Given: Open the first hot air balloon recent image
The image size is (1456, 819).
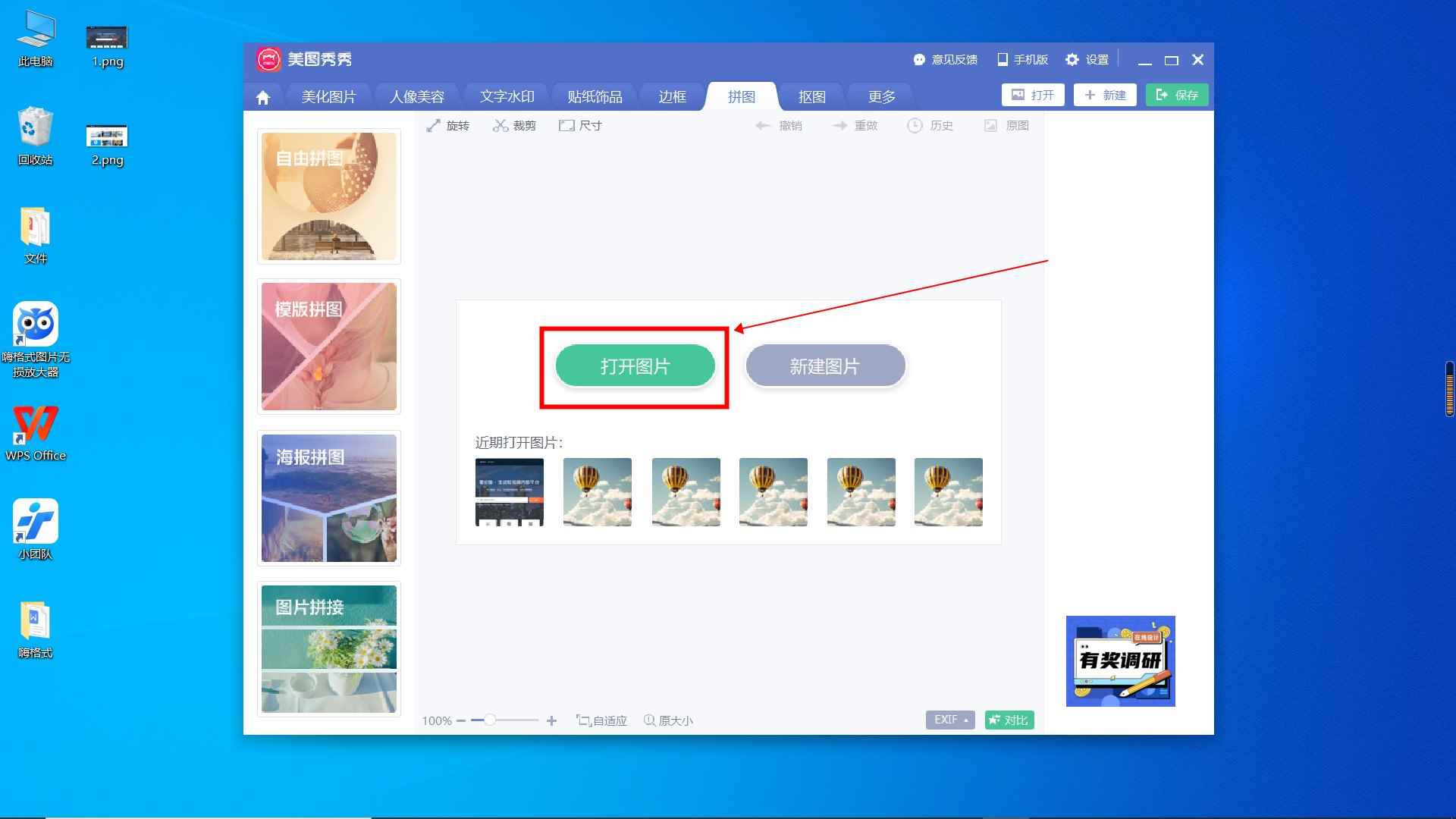Looking at the screenshot, I should click(x=597, y=491).
